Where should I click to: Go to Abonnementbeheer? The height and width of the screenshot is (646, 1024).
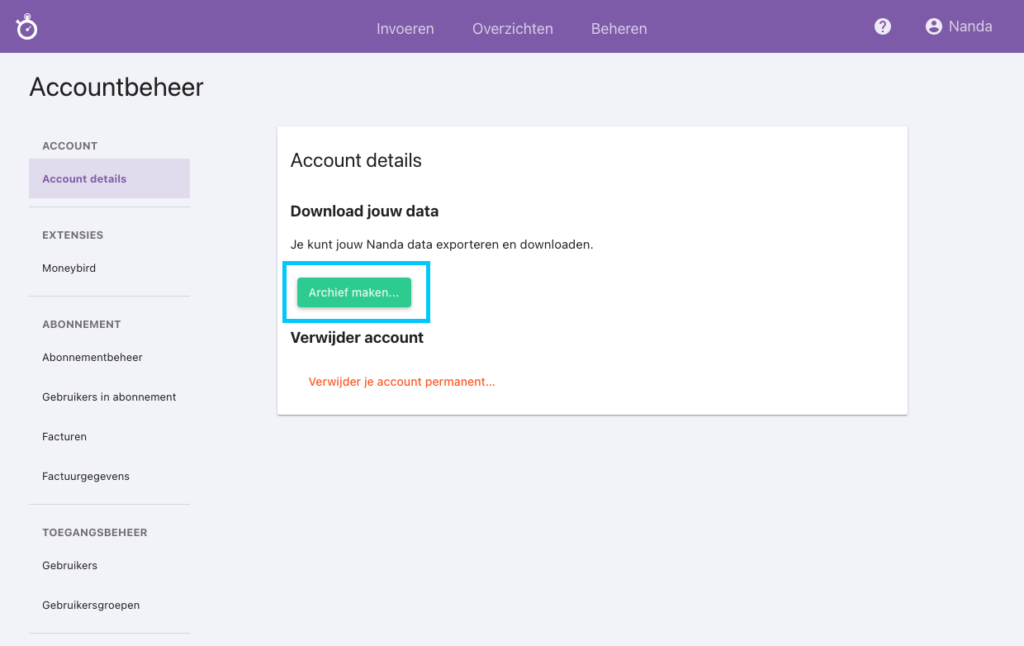coord(92,357)
